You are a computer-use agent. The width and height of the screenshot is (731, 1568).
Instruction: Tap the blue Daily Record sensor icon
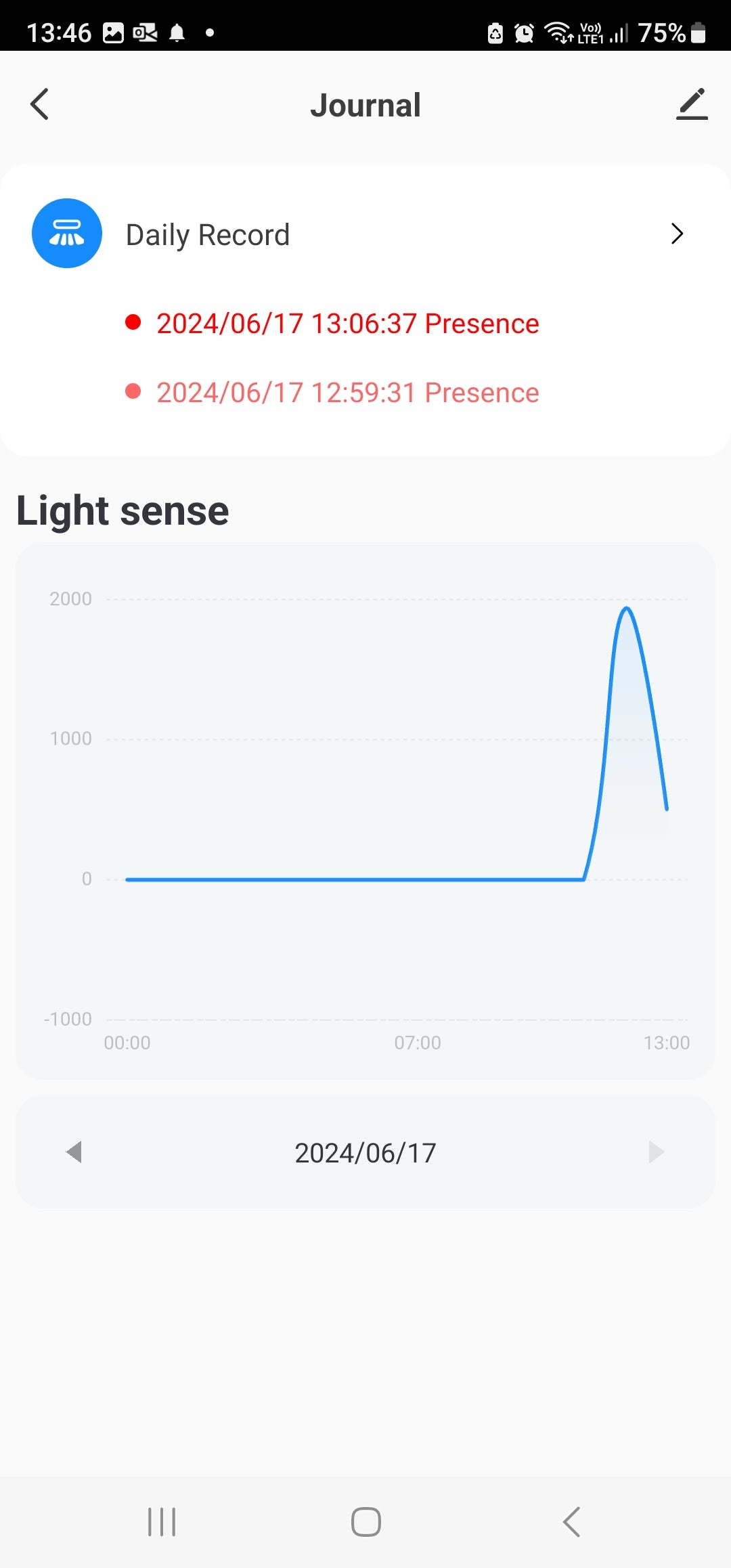pos(67,234)
